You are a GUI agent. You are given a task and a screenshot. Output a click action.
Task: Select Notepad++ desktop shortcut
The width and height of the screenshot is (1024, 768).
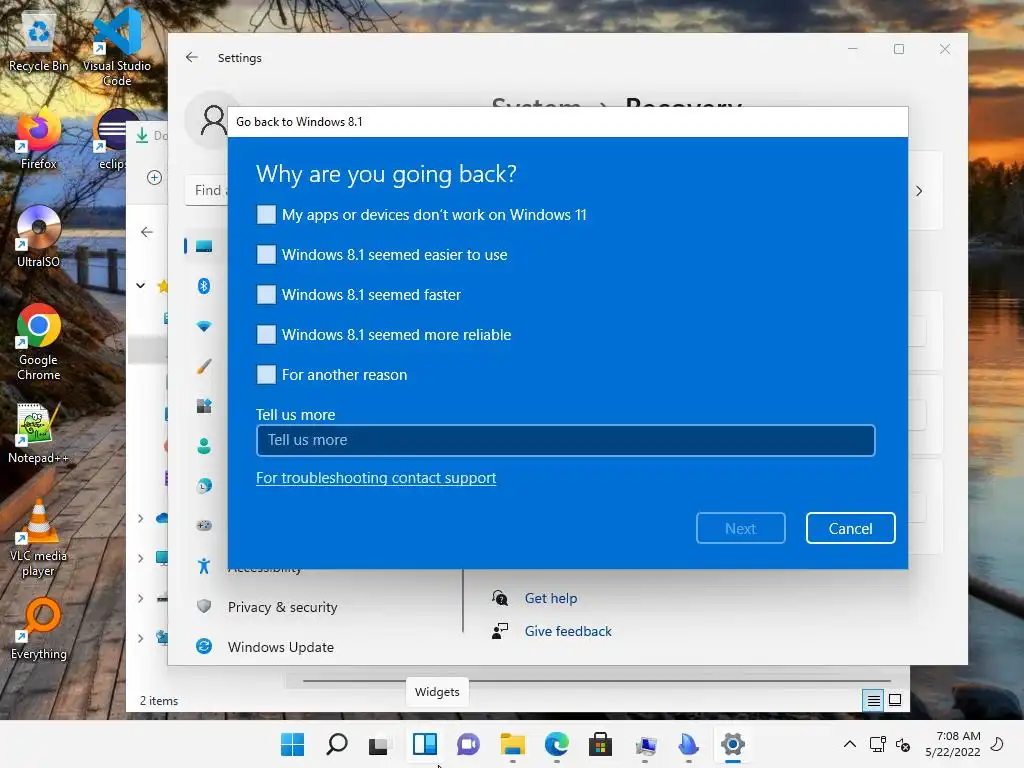pos(39,434)
